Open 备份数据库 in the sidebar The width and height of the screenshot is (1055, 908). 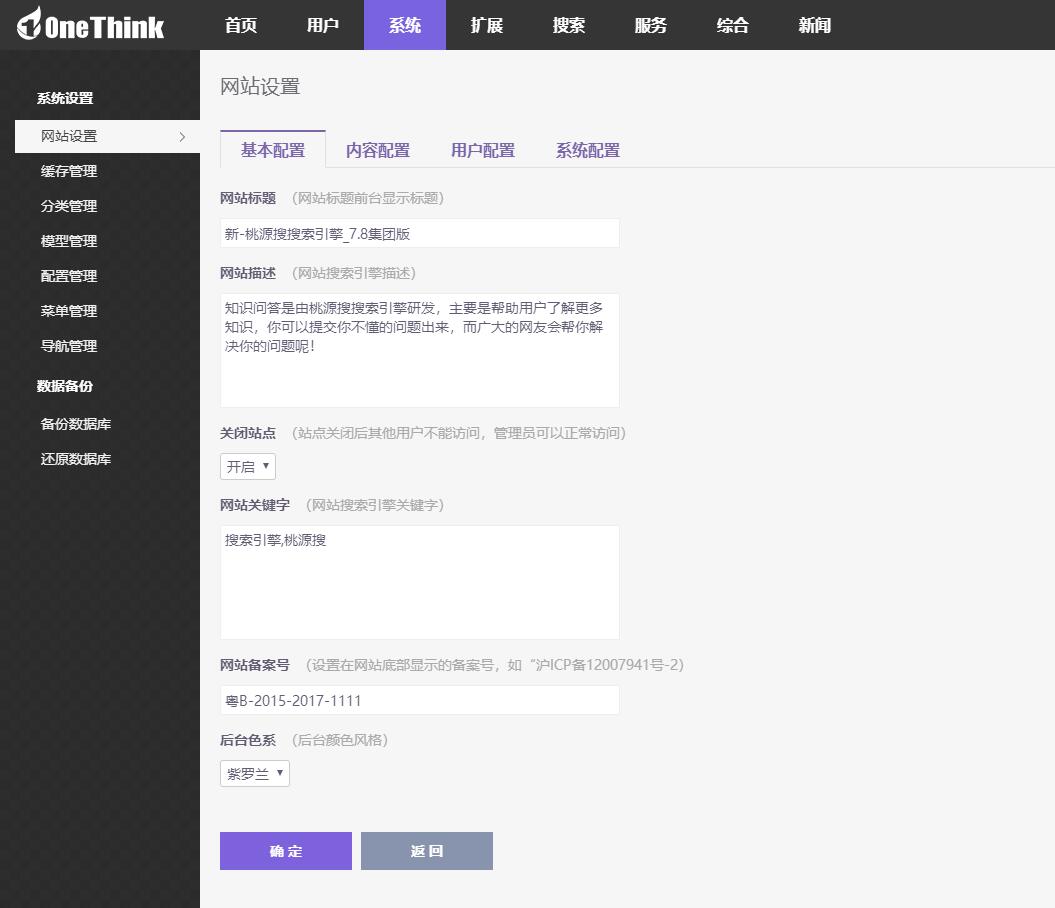(75, 424)
